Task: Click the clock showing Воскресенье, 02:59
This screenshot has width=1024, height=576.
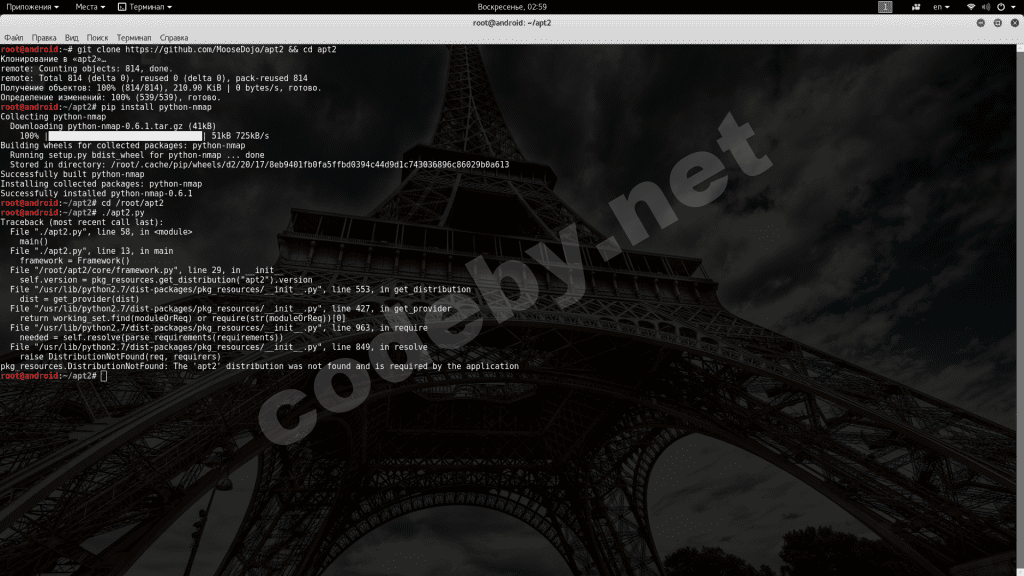Action: (512, 7)
